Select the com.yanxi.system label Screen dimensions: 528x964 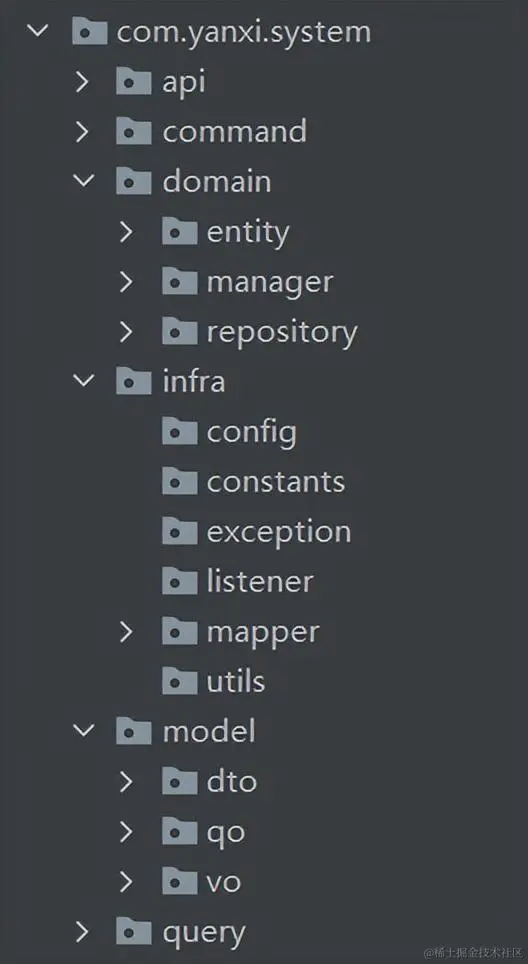pos(244,32)
